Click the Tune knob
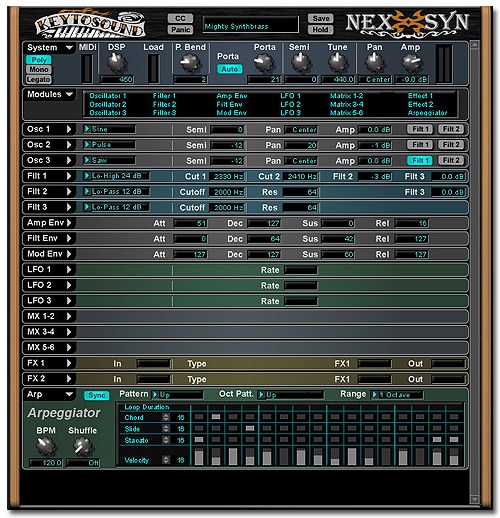The height and width of the screenshot is (518, 500). 337,63
